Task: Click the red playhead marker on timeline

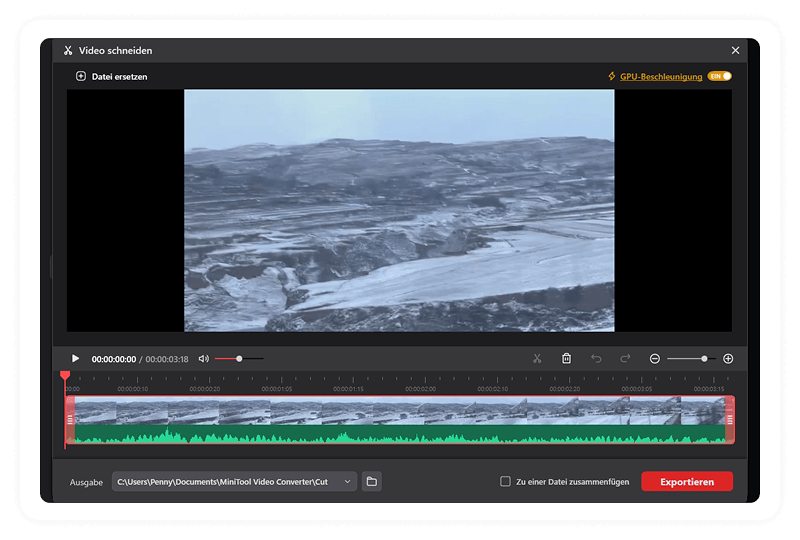Action: [x=65, y=376]
